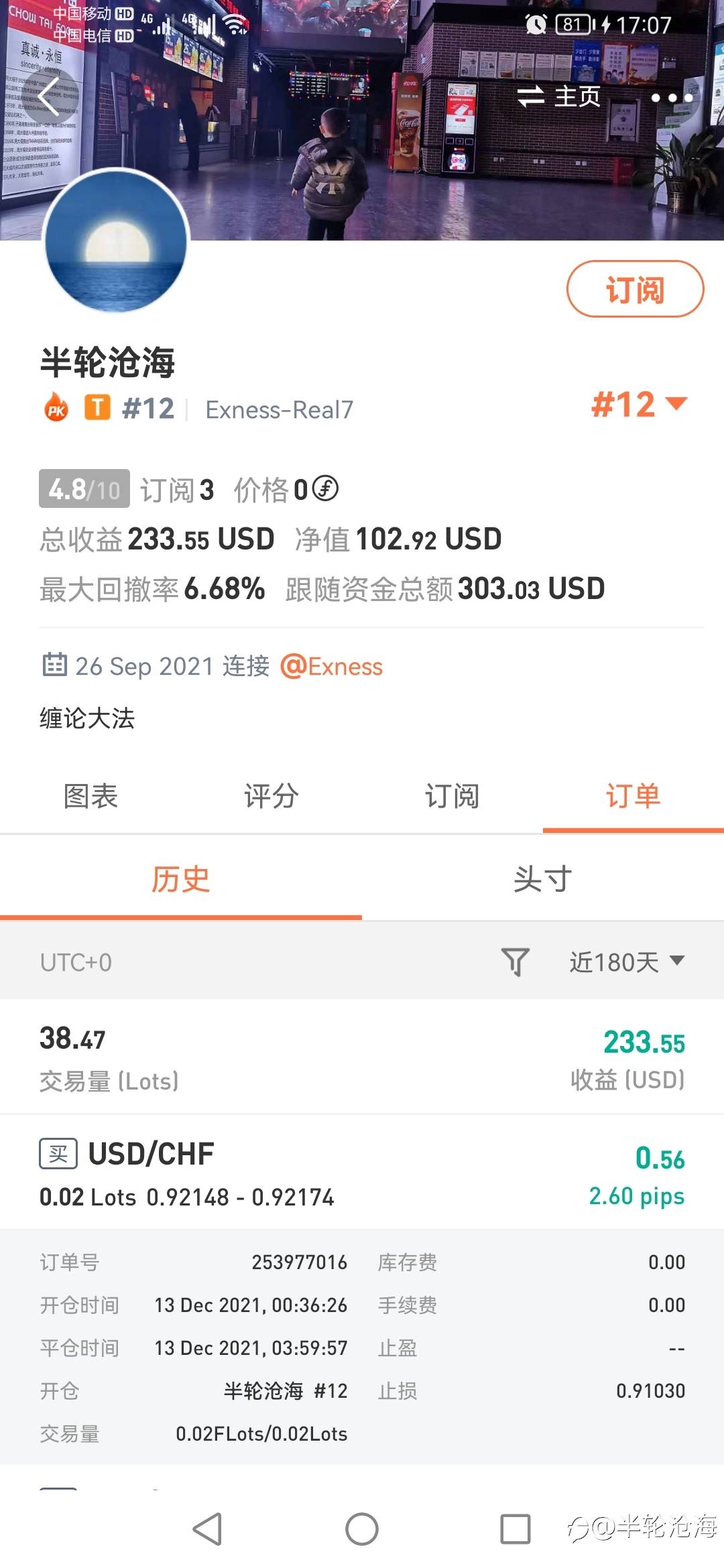Open the blue moon profile avatar

click(x=116, y=241)
